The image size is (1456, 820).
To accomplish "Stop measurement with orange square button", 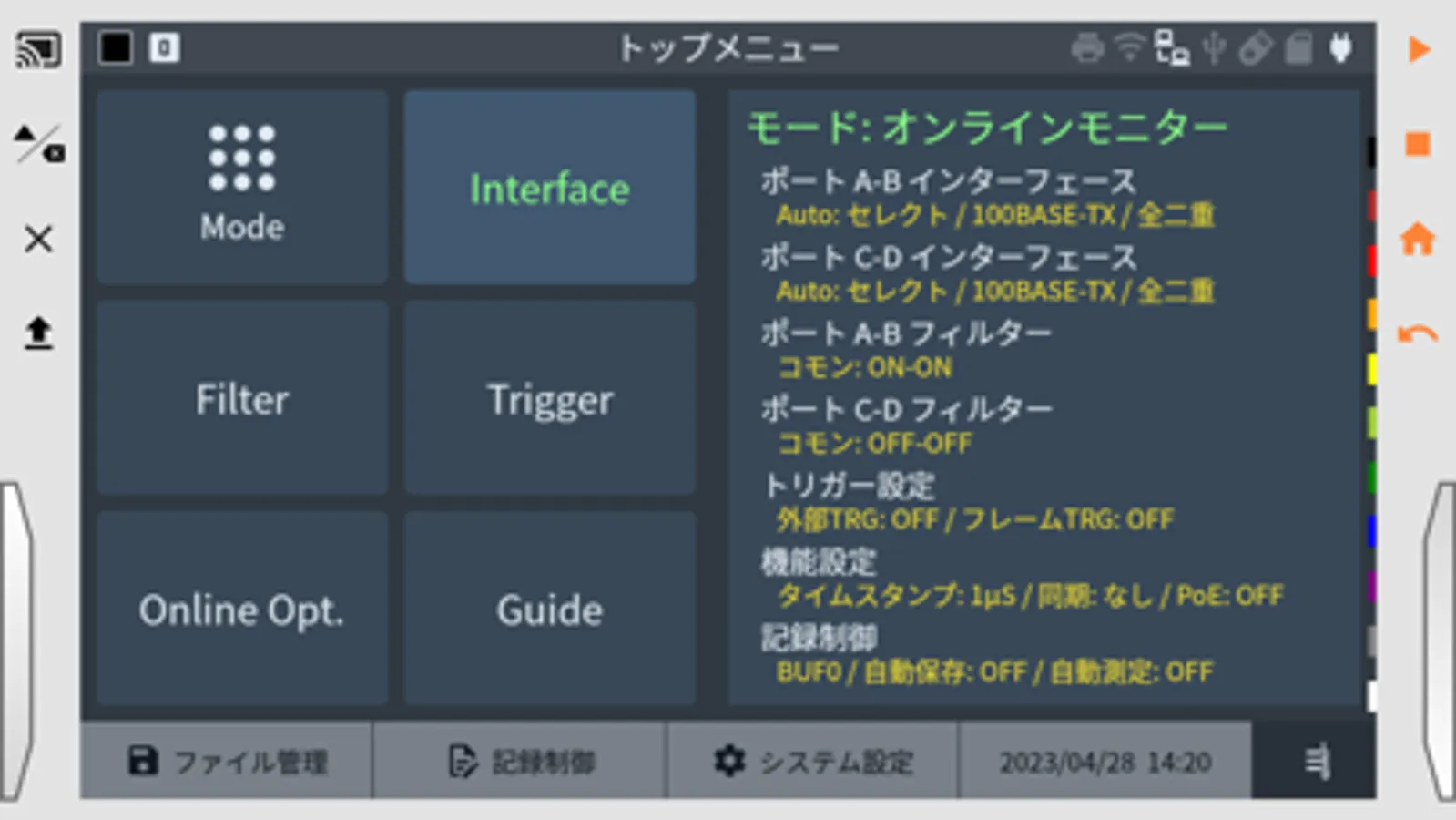I will (x=1418, y=144).
